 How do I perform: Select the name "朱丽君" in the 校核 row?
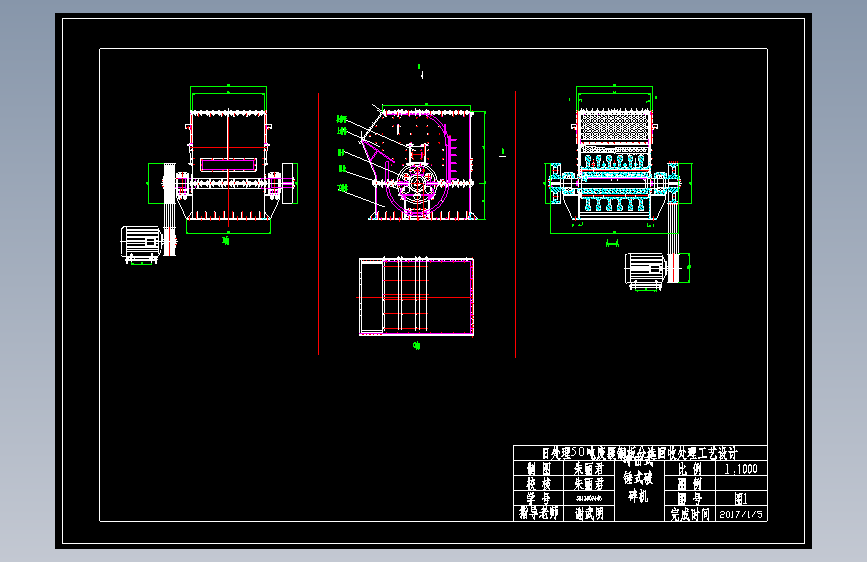pos(589,483)
